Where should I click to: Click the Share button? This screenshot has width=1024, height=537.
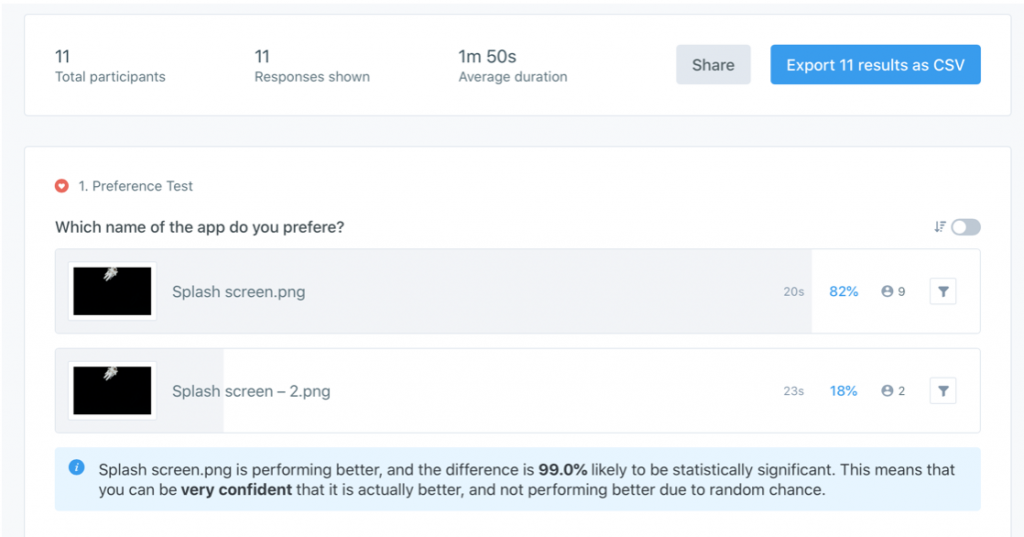pyautogui.click(x=713, y=65)
